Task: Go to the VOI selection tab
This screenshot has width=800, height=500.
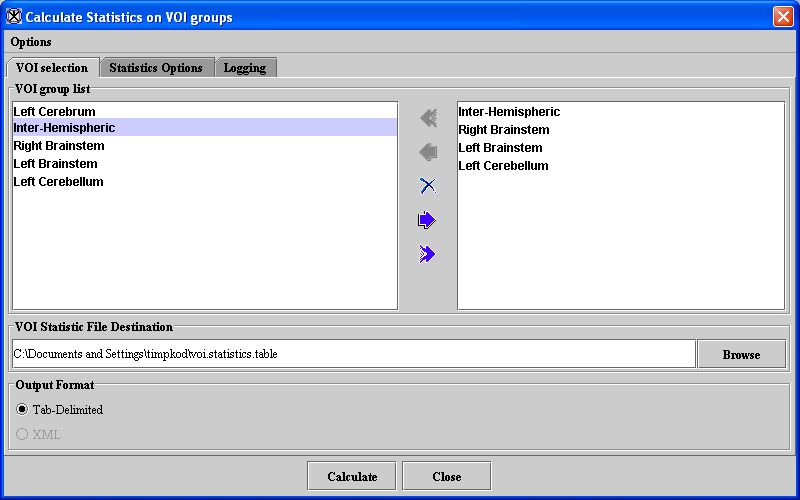Action: pos(52,68)
